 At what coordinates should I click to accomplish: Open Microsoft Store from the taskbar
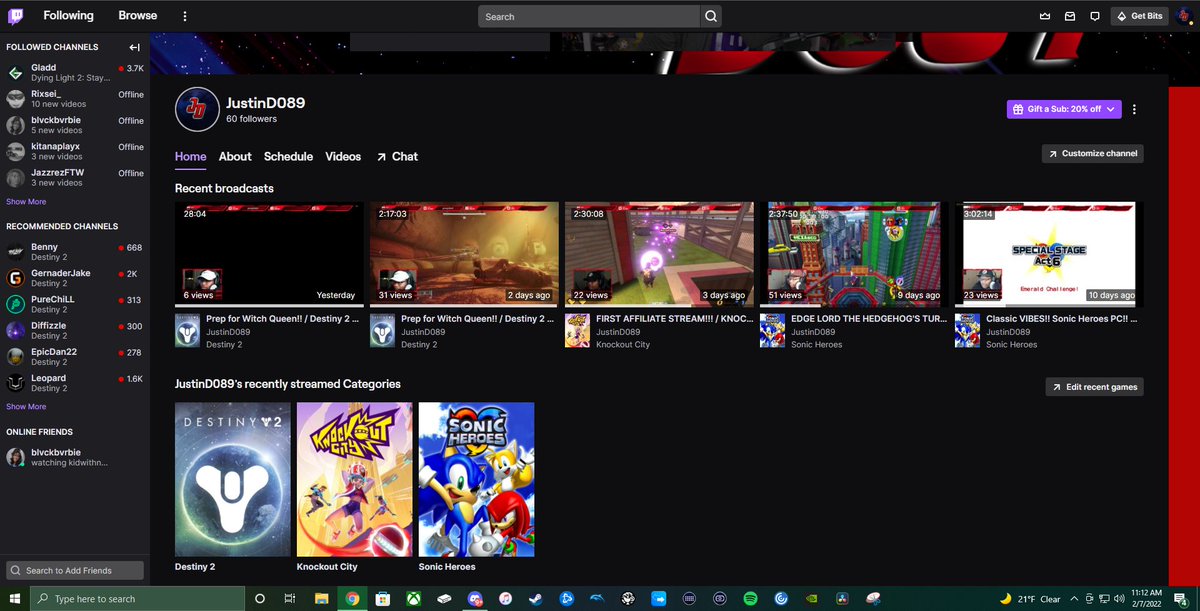382,598
